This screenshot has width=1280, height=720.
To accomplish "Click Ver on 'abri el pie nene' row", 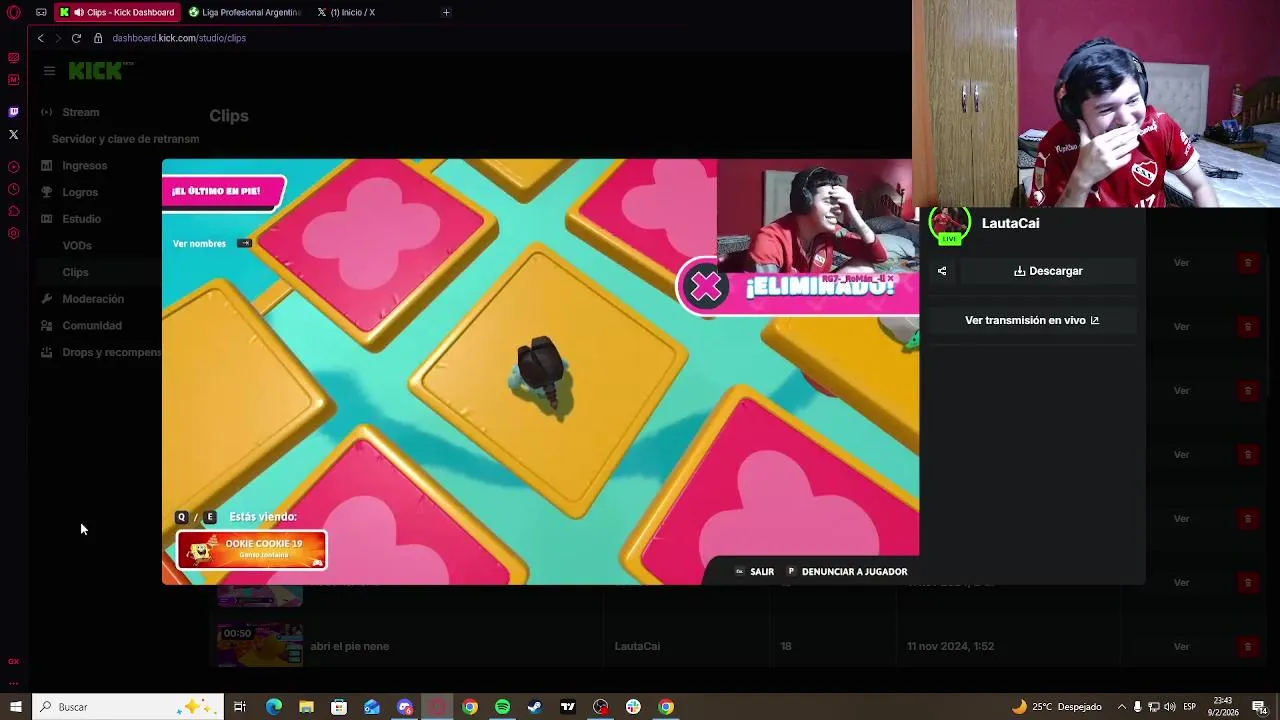I will [x=1181, y=646].
